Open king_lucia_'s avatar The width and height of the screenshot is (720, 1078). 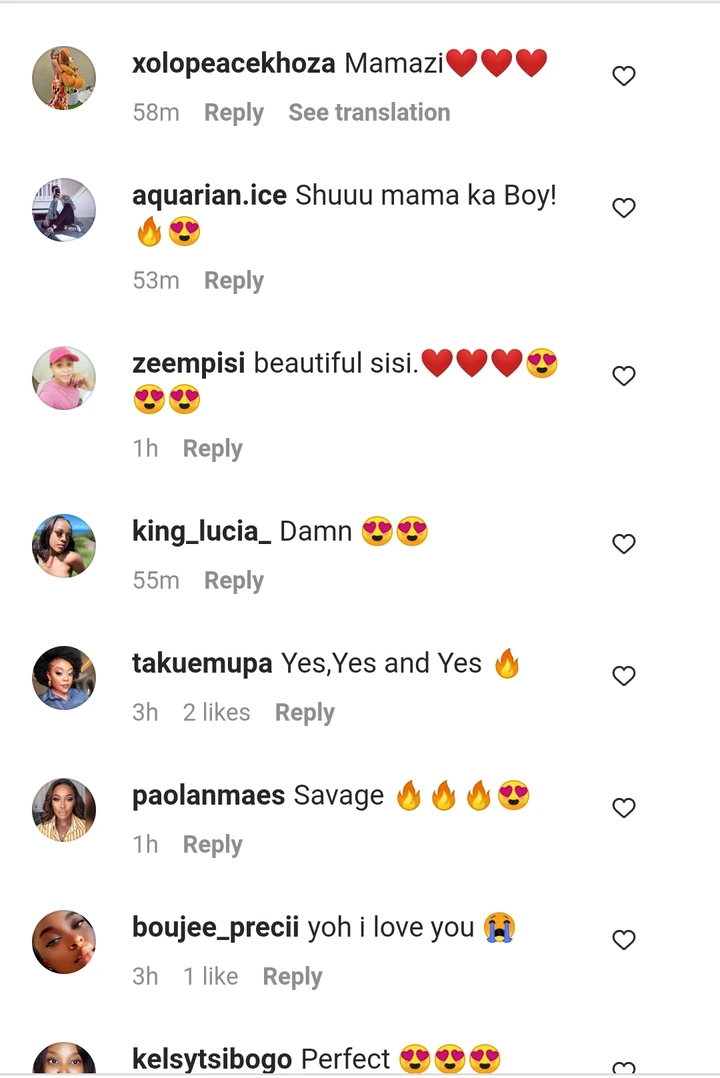(64, 545)
